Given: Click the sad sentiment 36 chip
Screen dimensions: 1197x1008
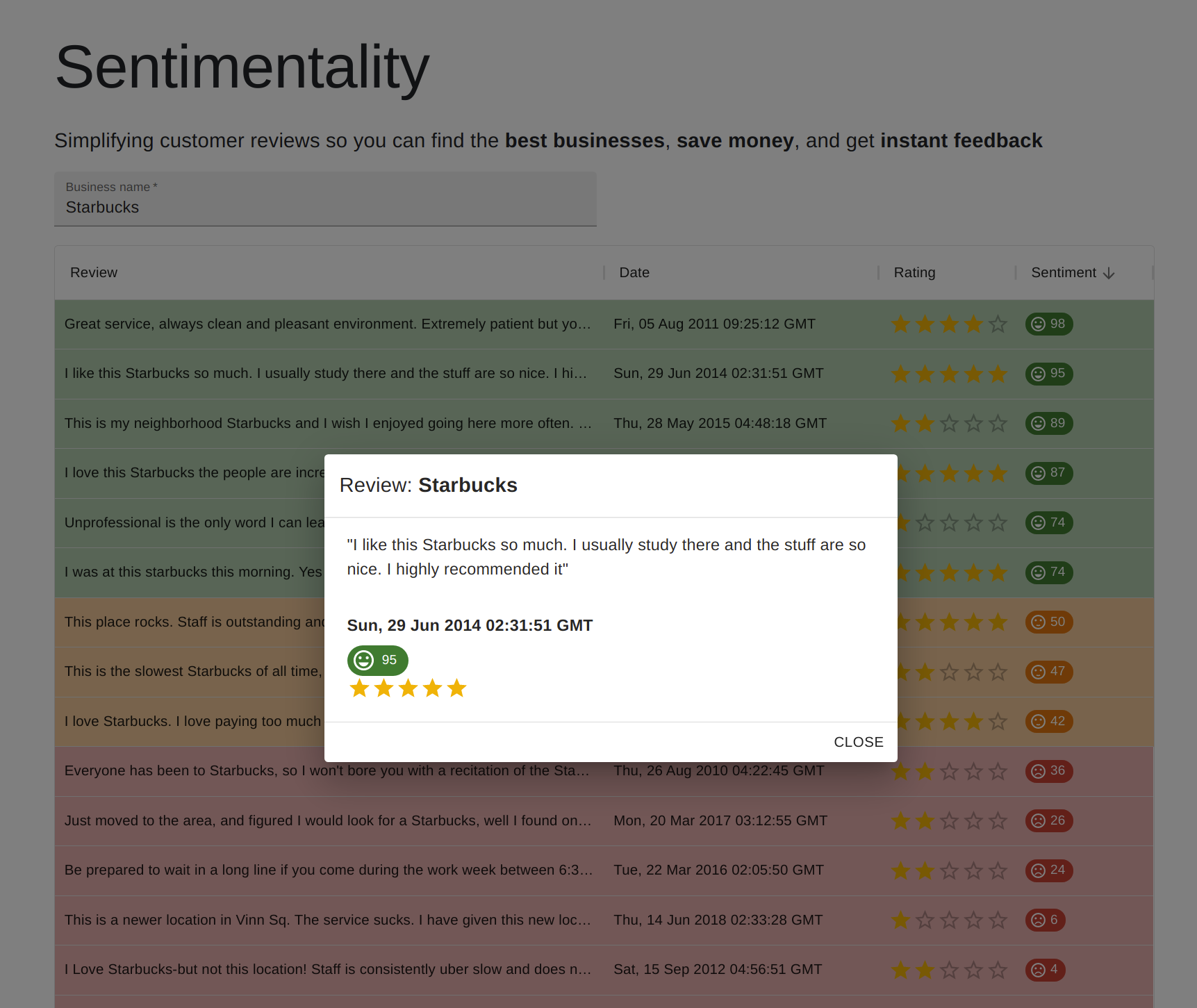Looking at the screenshot, I should click(x=1048, y=770).
